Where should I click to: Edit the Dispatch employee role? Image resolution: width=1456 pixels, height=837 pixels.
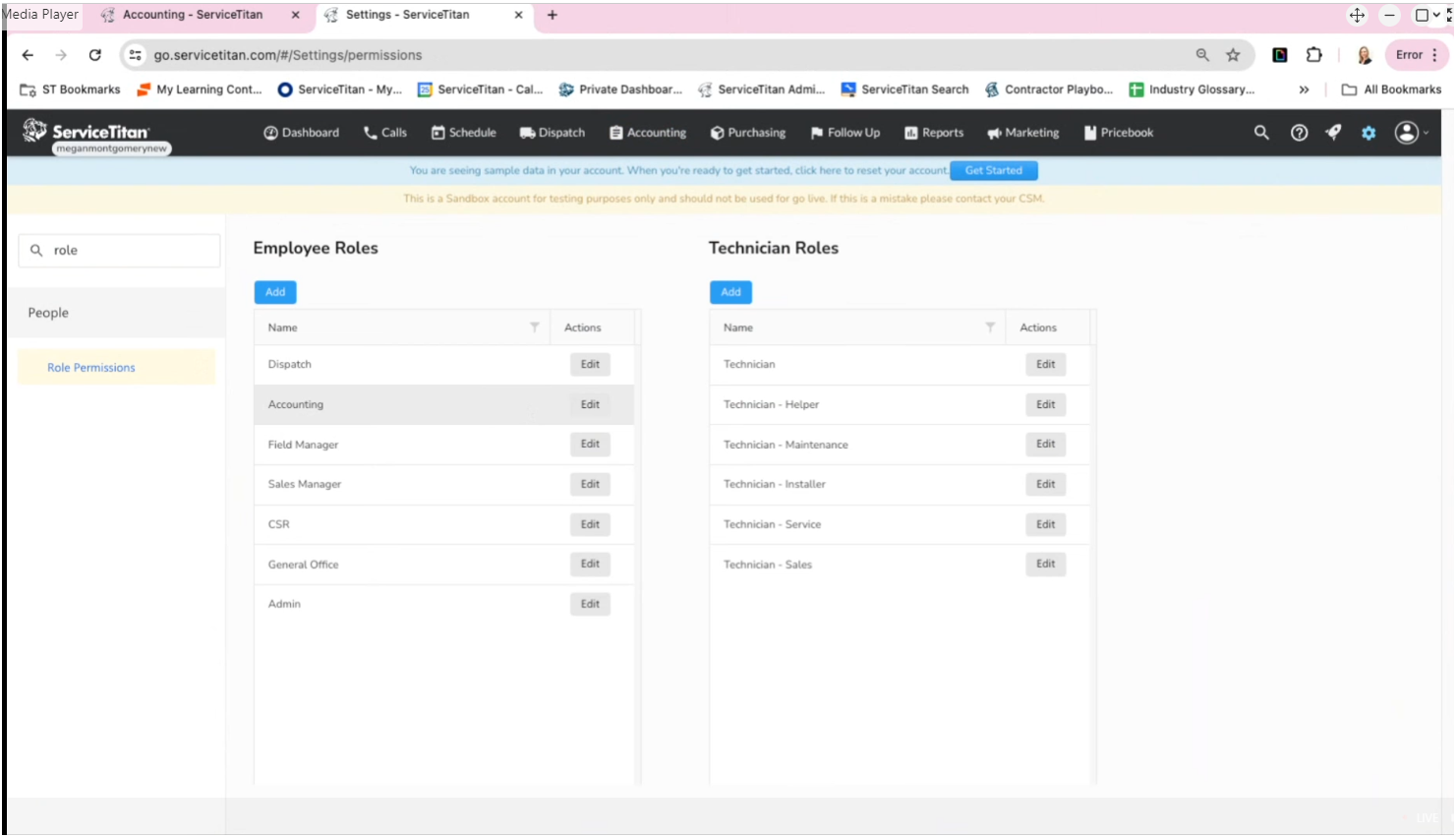pos(590,364)
